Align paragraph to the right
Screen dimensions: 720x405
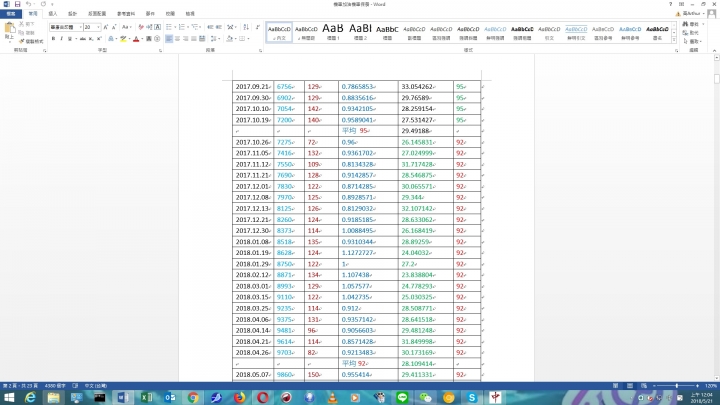pos(186,39)
